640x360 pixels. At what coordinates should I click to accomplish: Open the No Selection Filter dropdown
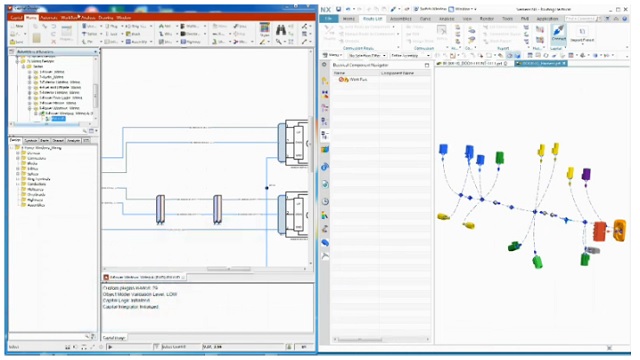(367, 55)
